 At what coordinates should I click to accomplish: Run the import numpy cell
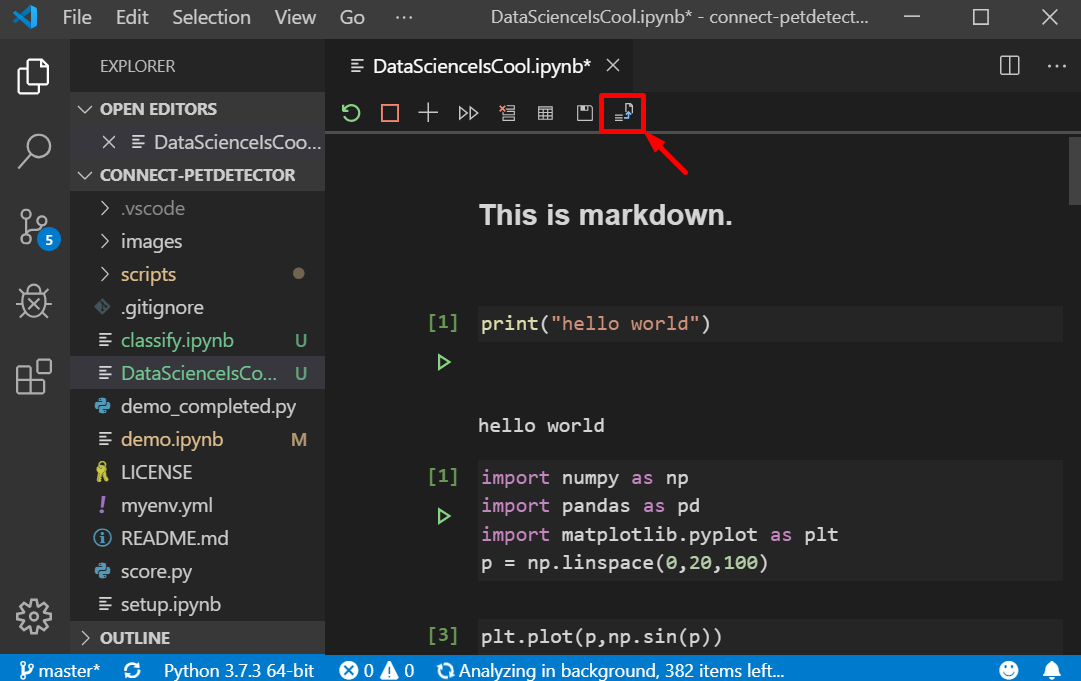coord(443,516)
